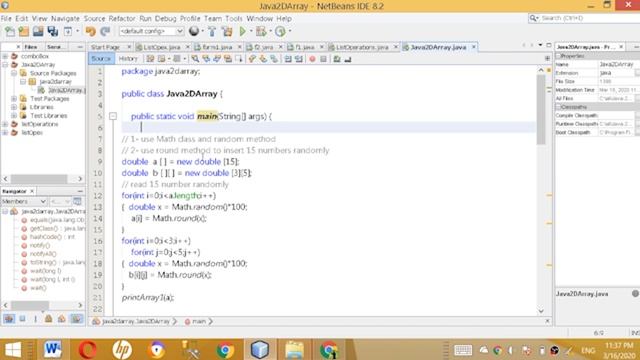Viewport: 640px width, 360px height.
Task: Open the Tools menu
Action: coord(233,19)
